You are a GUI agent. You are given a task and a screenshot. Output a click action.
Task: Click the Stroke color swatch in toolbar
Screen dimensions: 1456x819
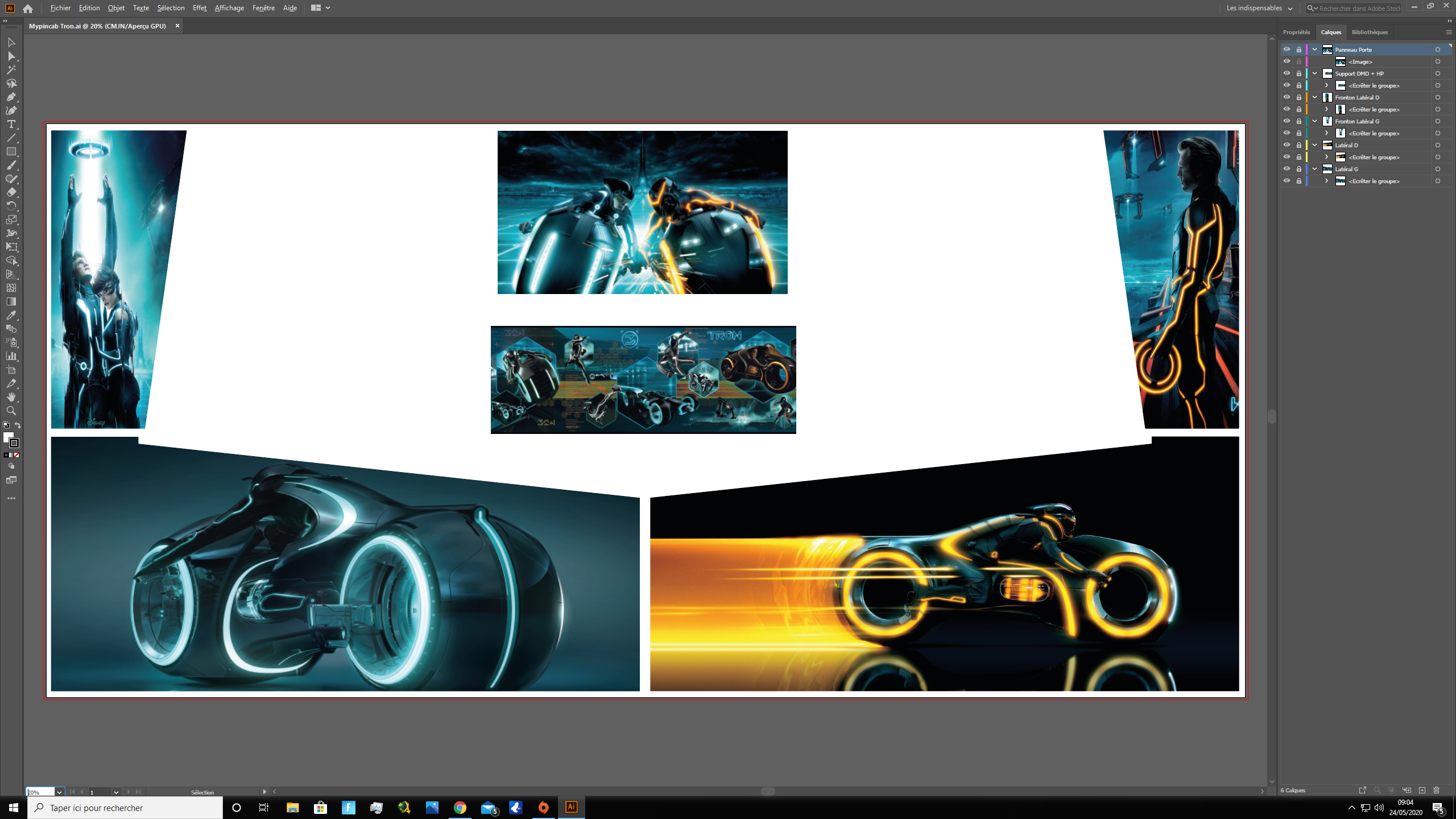pos(14,443)
